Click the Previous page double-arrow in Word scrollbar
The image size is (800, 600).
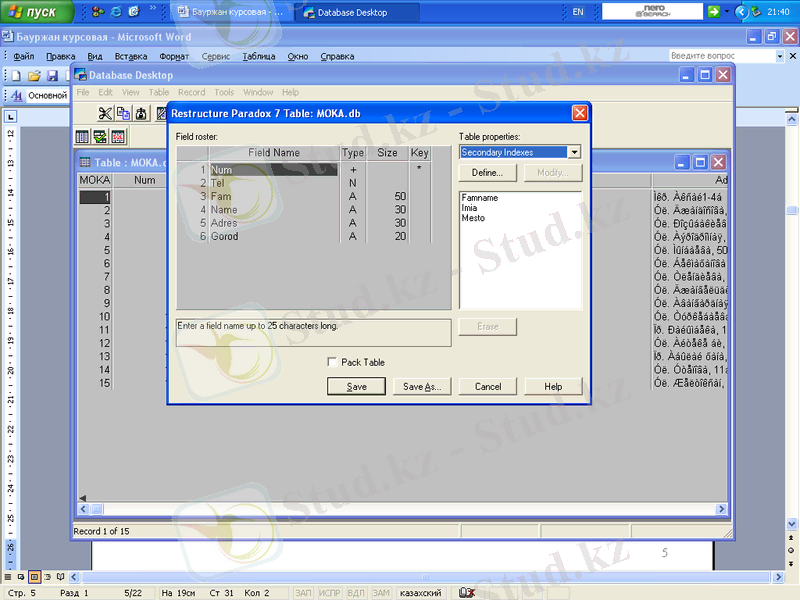[791, 538]
